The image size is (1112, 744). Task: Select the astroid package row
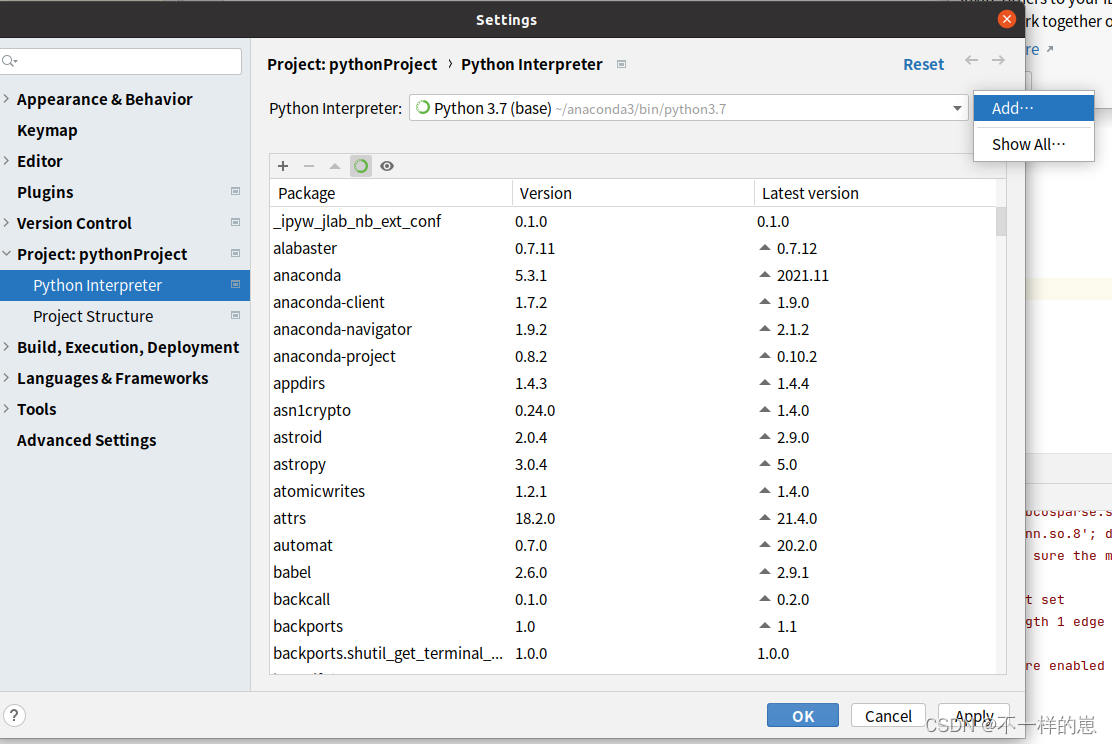[x=633, y=437]
